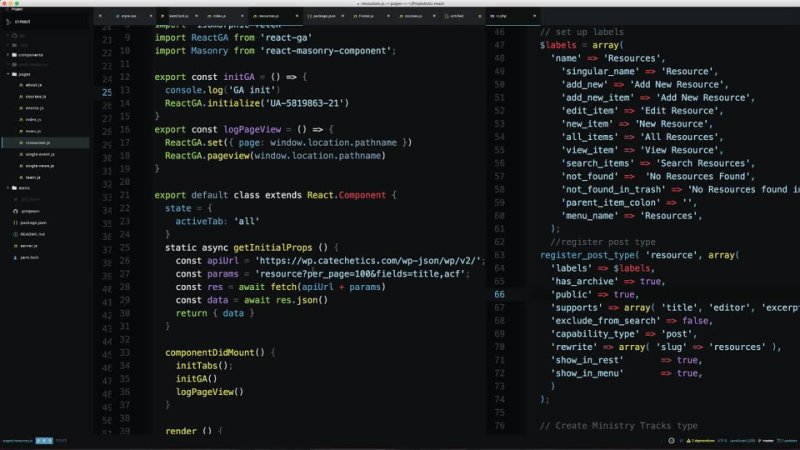Image resolution: width=800 pixels, height=450 pixels.
Task: Click line number 25 in the left gutter
Action: pyautogui.click(x=106, y=92)
